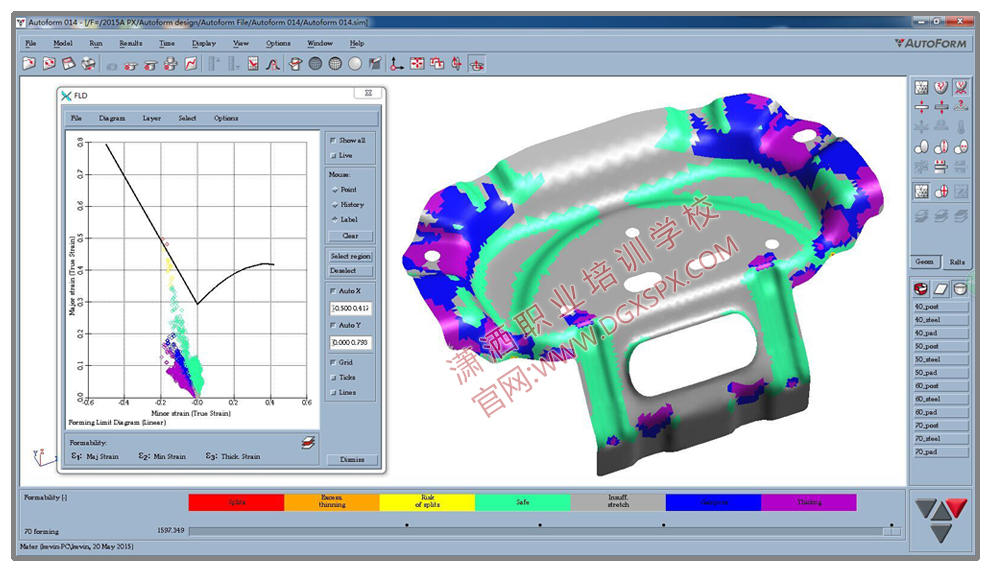Click the red triangle in the navigation cluster
Image resolution: width=992 pixels, height=573 pixels.
tap(957, 507)
